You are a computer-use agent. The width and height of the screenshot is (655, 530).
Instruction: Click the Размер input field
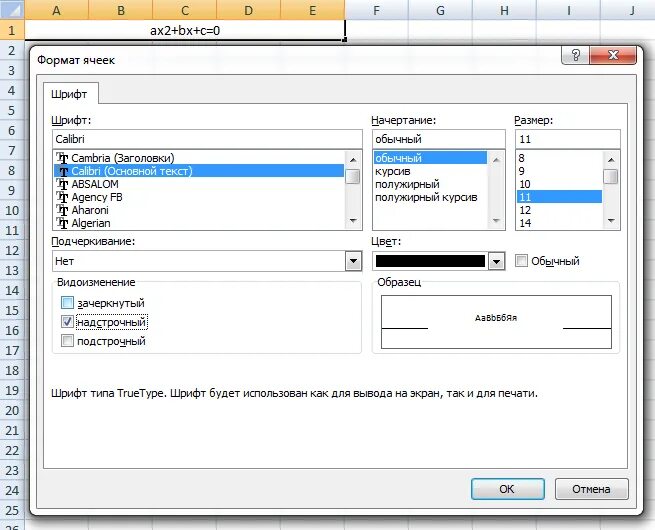pos(568,139)
